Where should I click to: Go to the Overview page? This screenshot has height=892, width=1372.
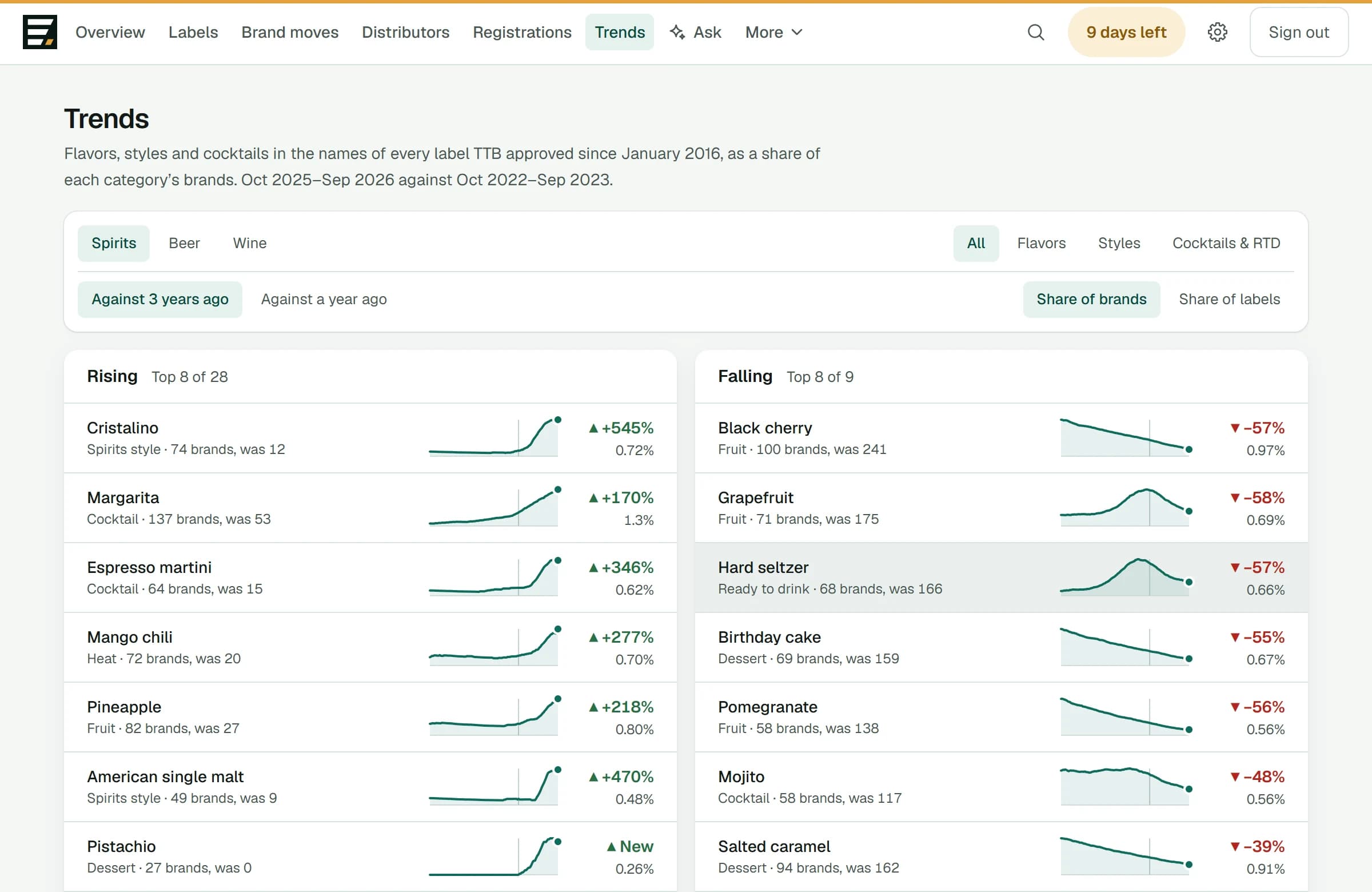[x=110, y=32]
